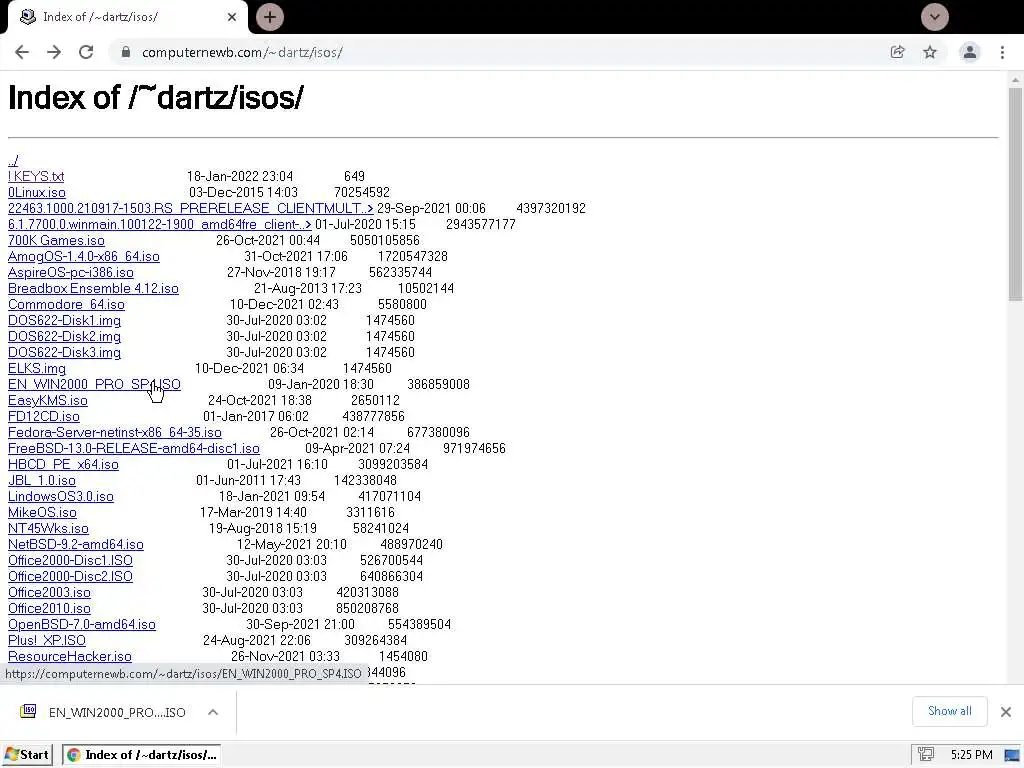Download 0Linux.iso
Image resolution: width=1024 pixels, height=768 pixels.
37,193
